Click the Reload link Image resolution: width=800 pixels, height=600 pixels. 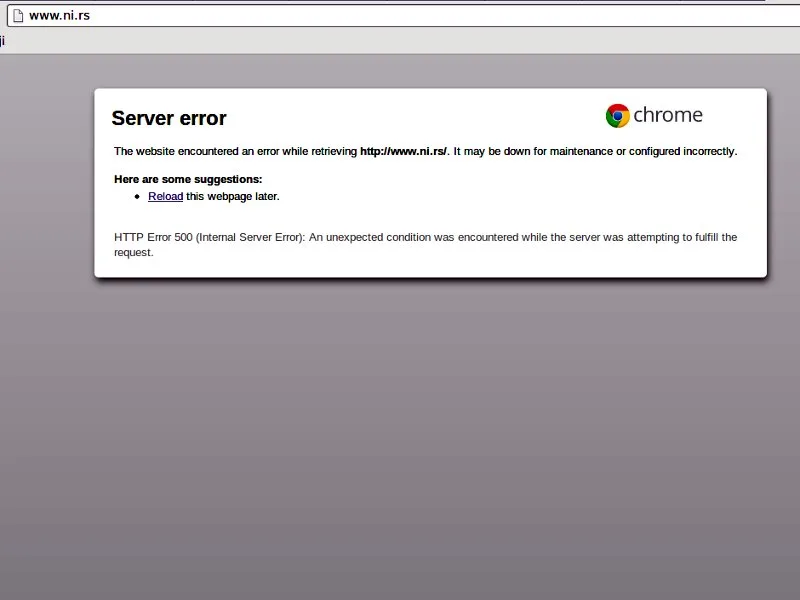click(165, 197)
